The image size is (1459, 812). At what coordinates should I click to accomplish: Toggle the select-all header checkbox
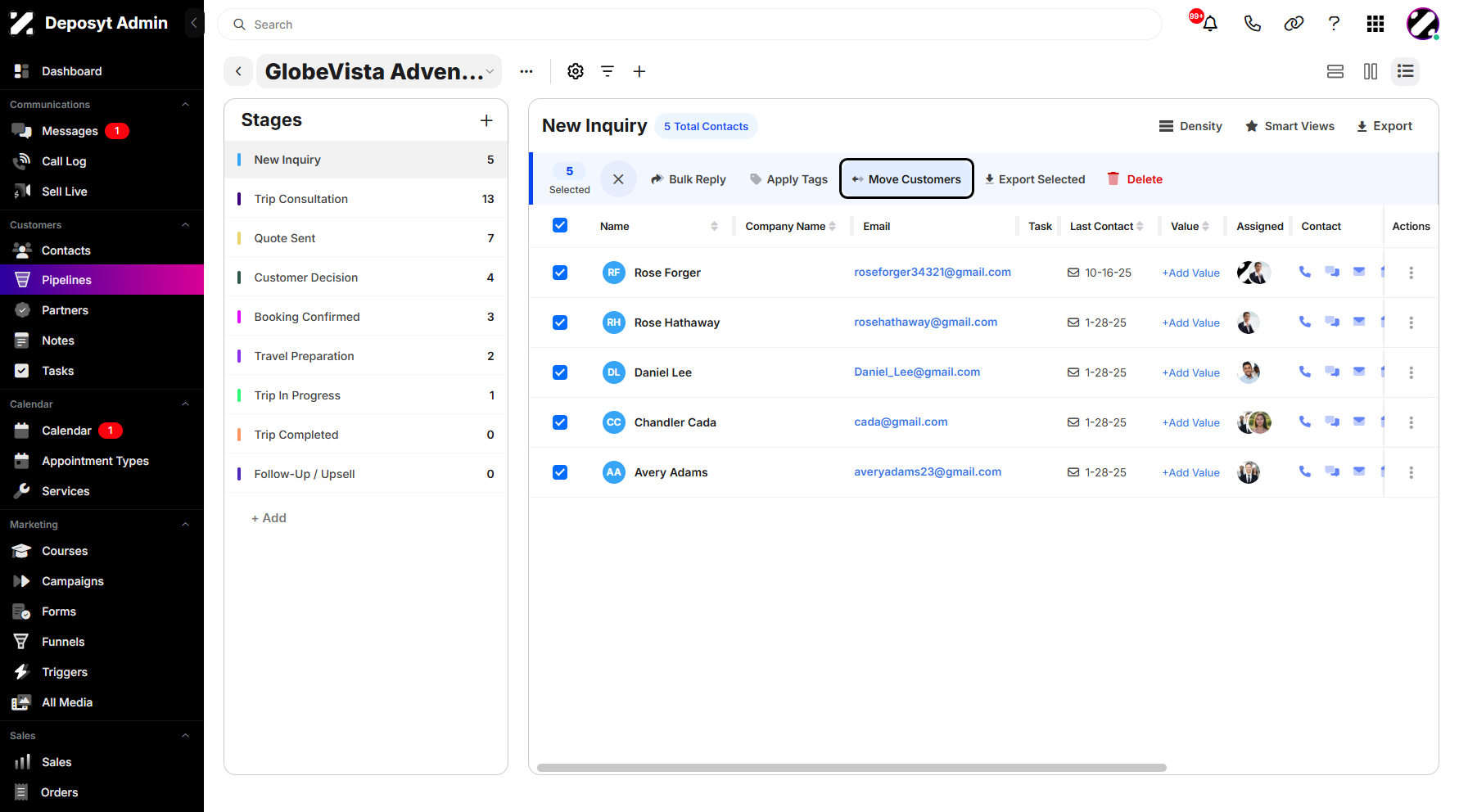click(x=560, y=225)
